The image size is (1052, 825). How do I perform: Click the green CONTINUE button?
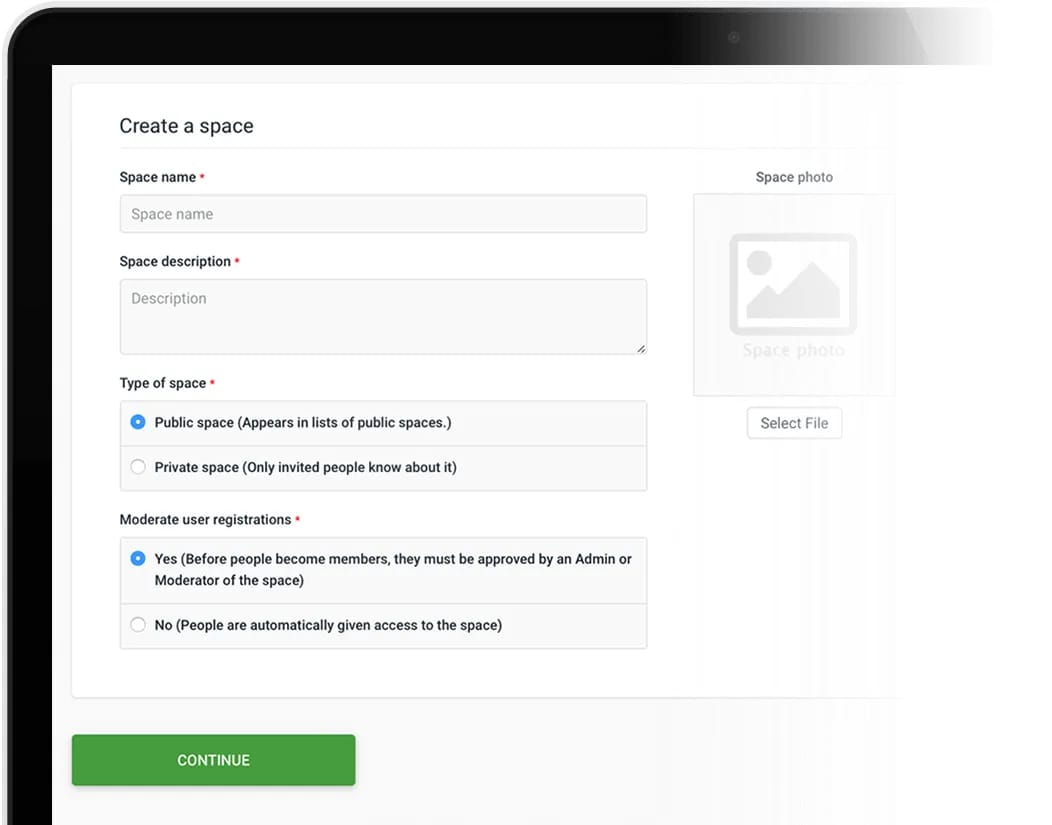click(x=213, y=760)
